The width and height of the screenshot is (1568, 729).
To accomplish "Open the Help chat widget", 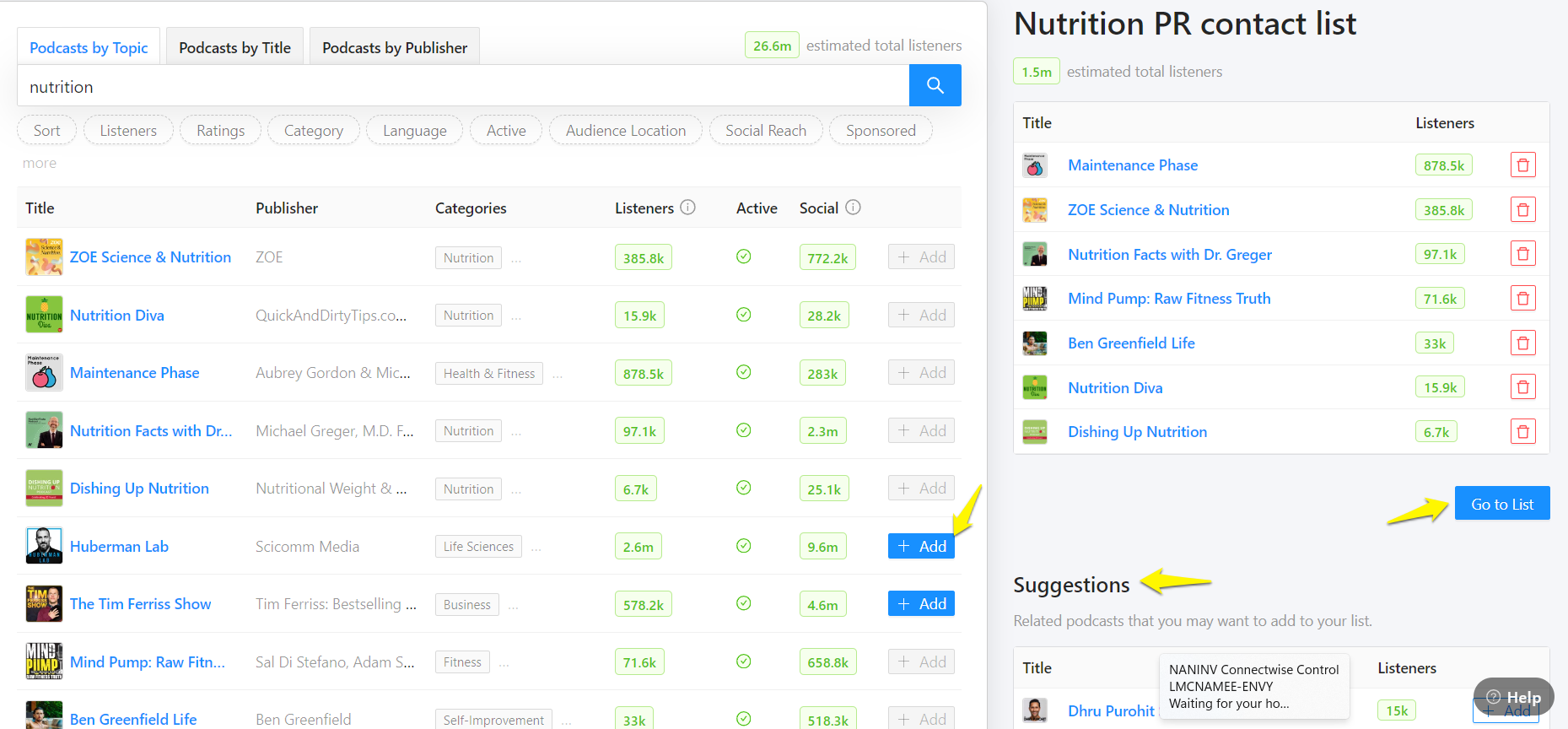I will point(1513,697).
